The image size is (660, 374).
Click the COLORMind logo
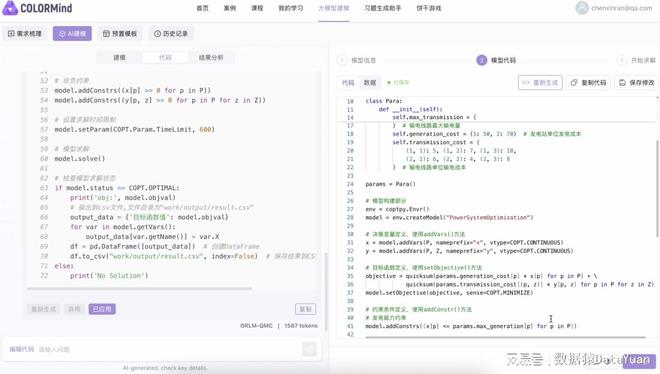click(x=37, y=8)
